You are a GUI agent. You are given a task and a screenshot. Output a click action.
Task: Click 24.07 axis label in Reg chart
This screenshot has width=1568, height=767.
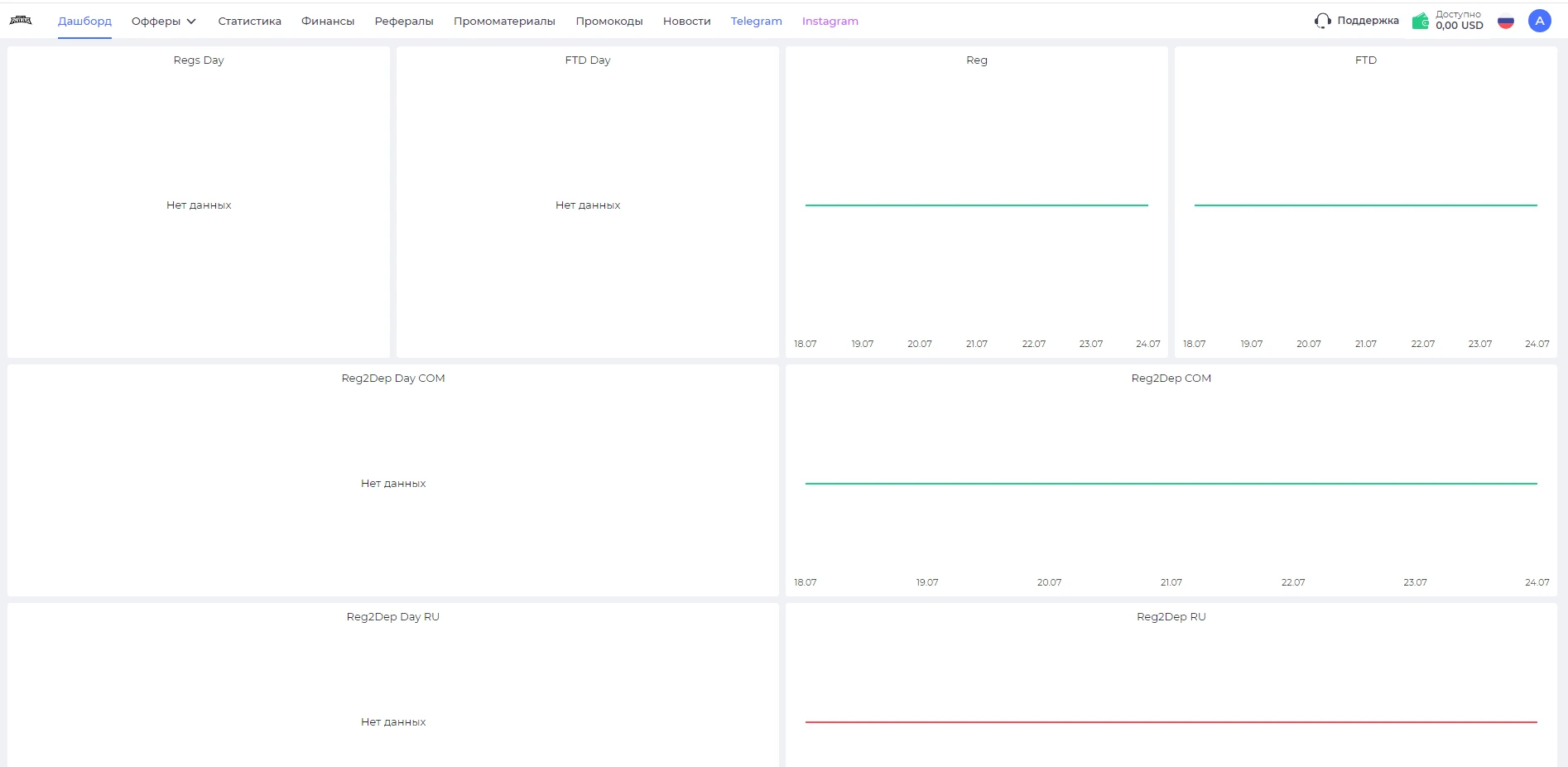coord(1148,344)
